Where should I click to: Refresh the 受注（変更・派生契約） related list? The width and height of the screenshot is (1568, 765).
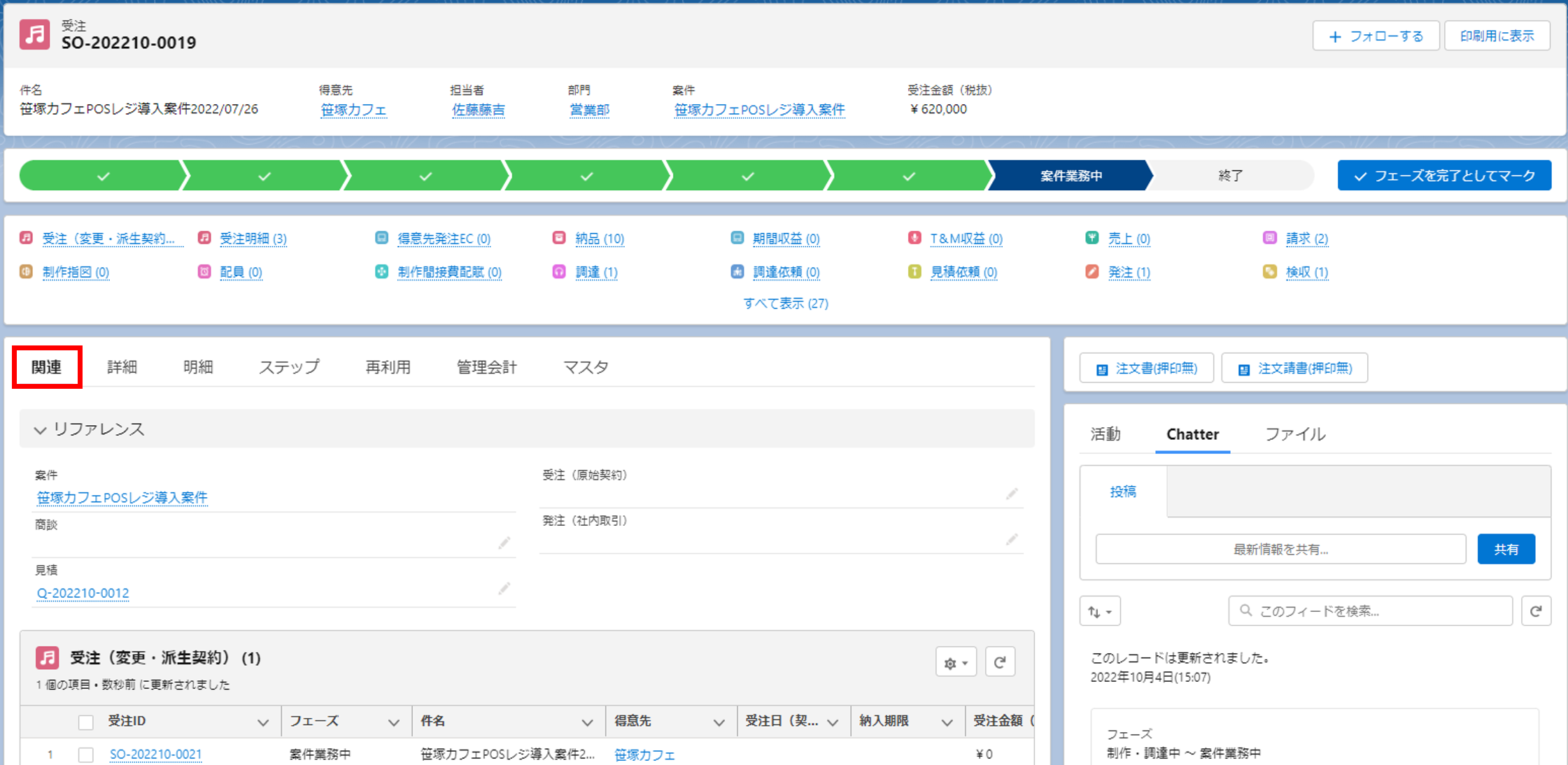point(1000,662)
